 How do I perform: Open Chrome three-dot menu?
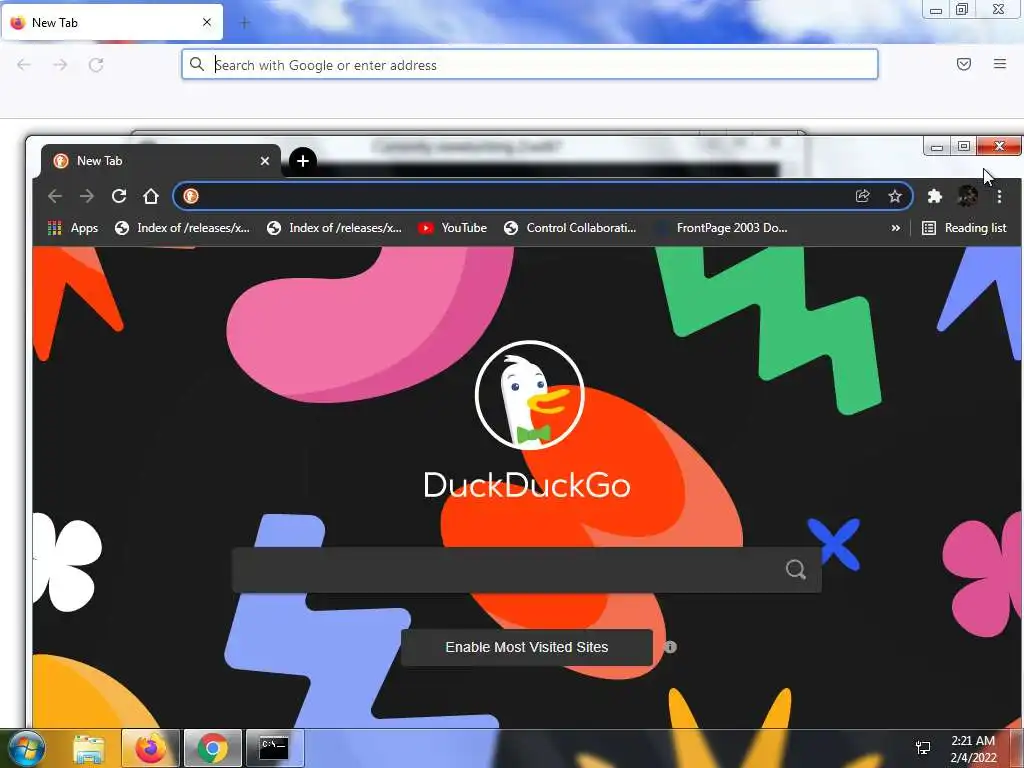pyautogui.click(x=999, y=196)
